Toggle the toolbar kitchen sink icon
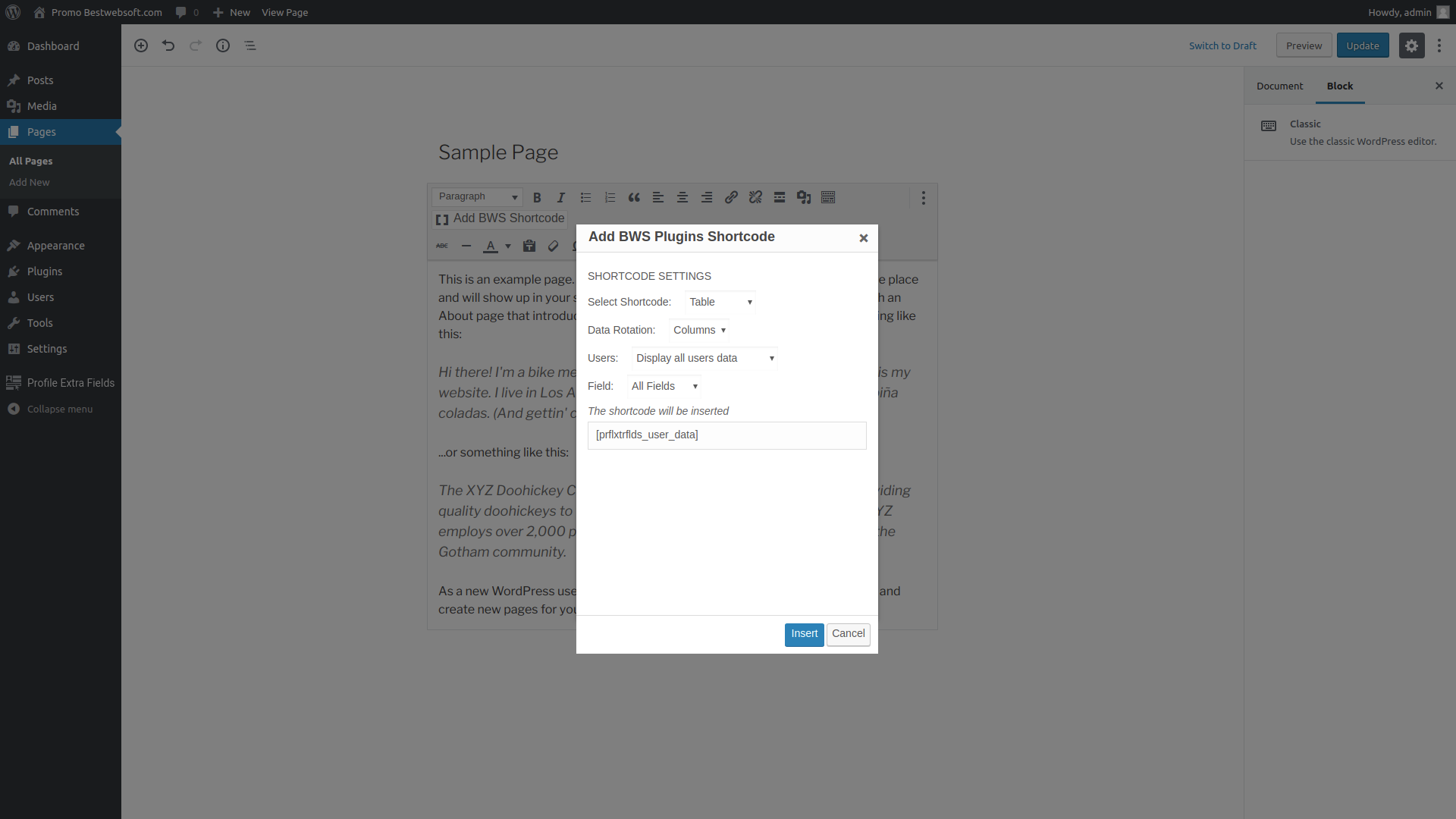1456x819 pixels. [828, 198]
